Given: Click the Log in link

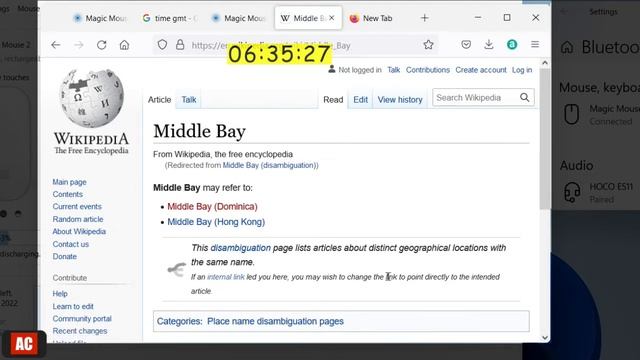Looking at the screenshot, I should [x=522, y=70].
